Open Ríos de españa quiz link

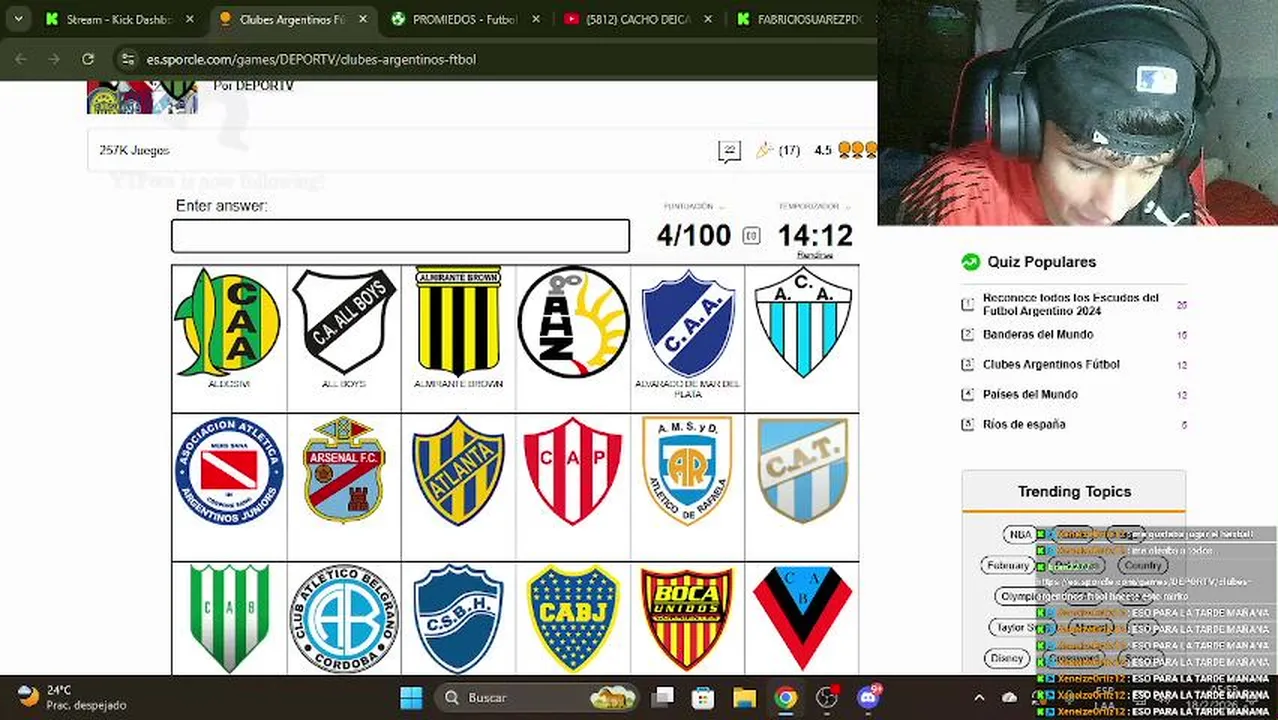click(1024, 424)
